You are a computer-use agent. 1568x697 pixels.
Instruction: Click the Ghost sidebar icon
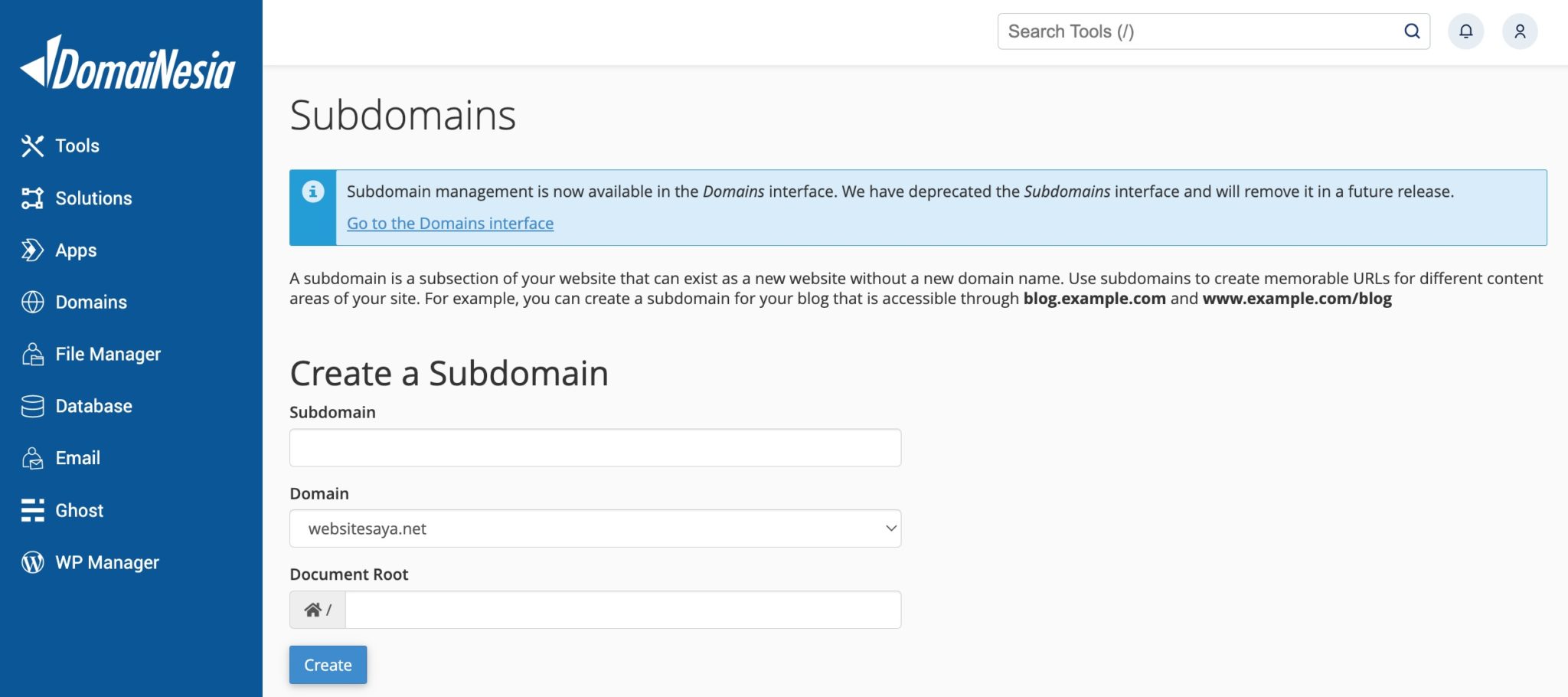pos(32,510)
